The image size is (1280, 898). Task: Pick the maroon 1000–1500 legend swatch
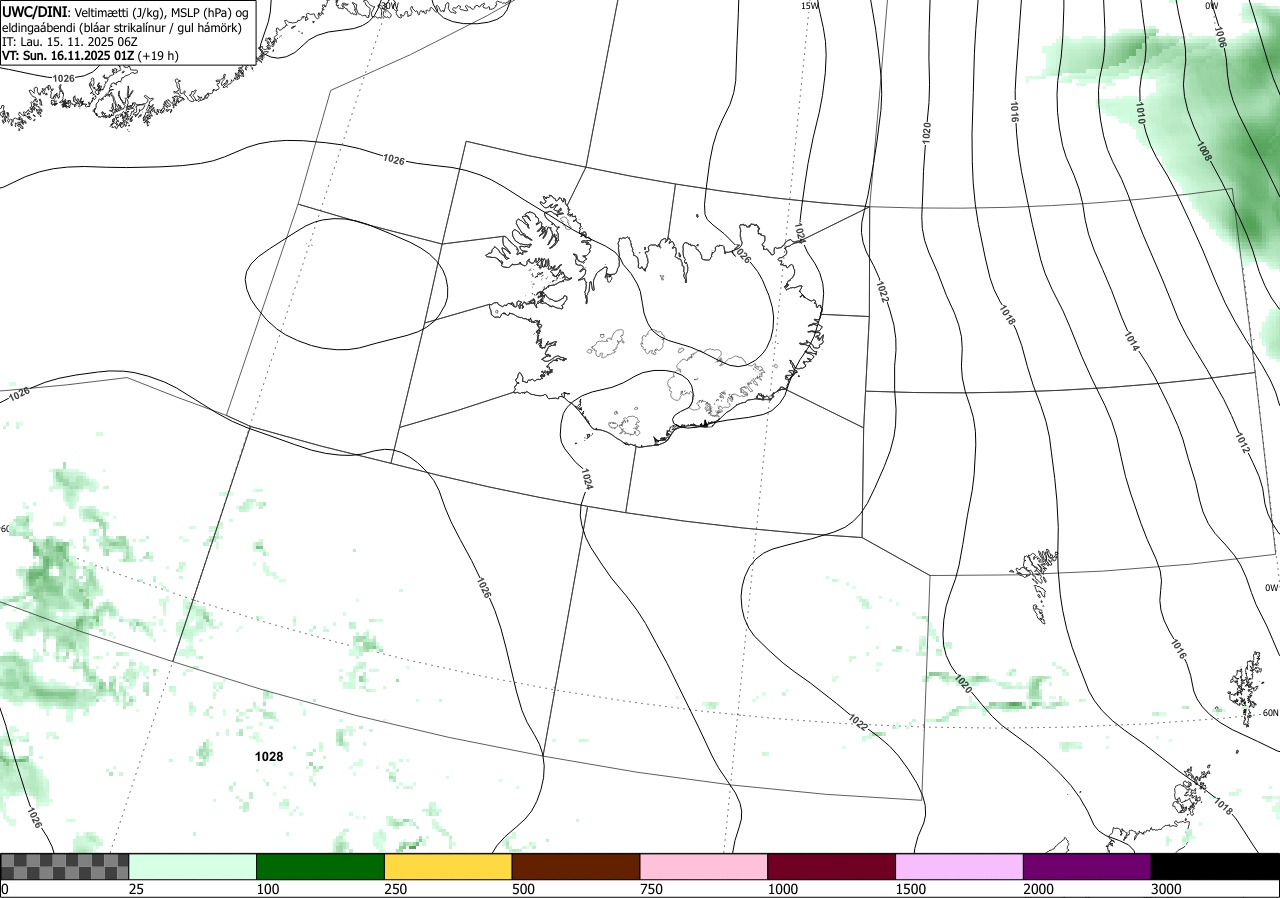(x=832, y=866)
